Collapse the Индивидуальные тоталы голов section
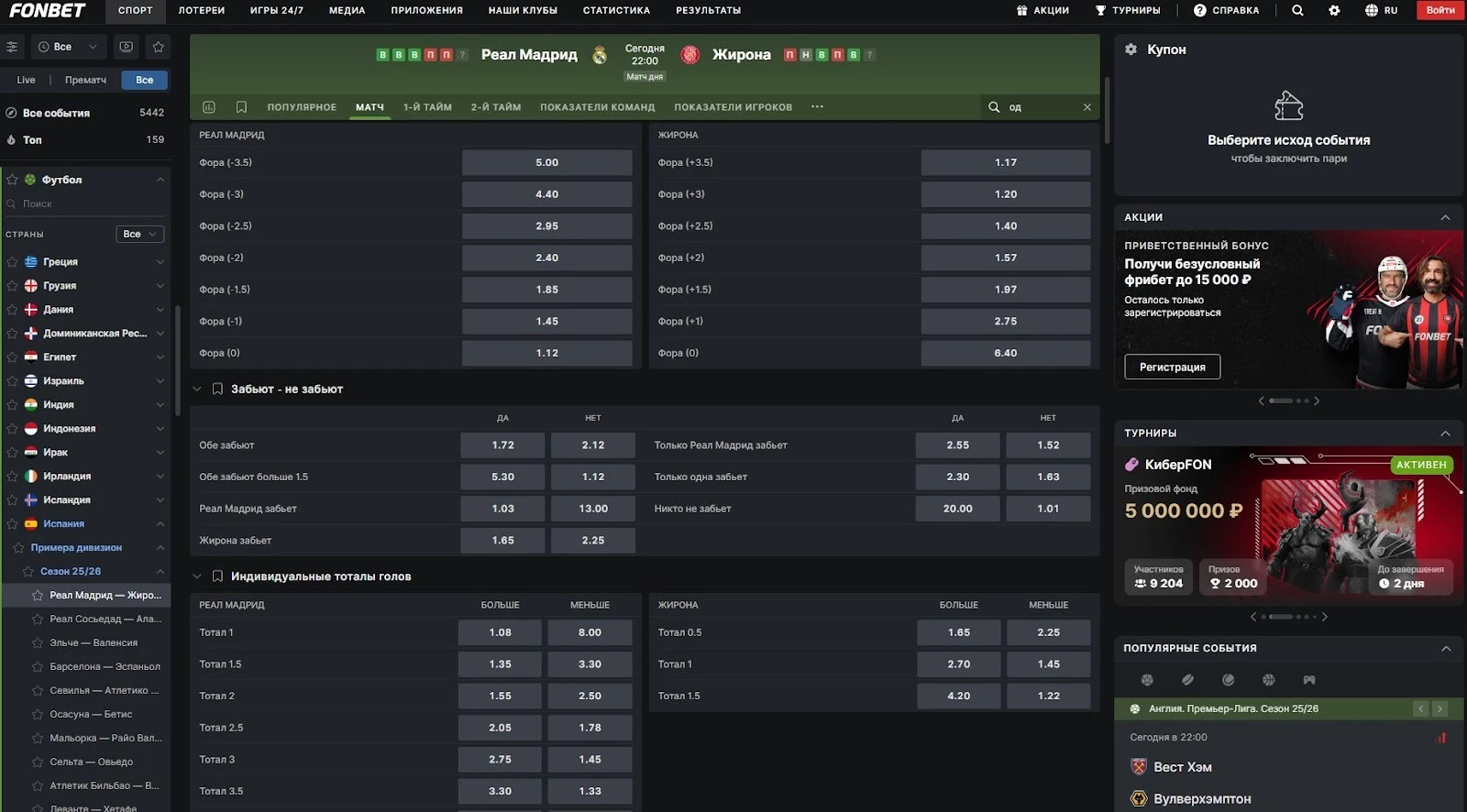Viewport: 1467px width, 812px height. pyautogui.click(x=197, y=576)
